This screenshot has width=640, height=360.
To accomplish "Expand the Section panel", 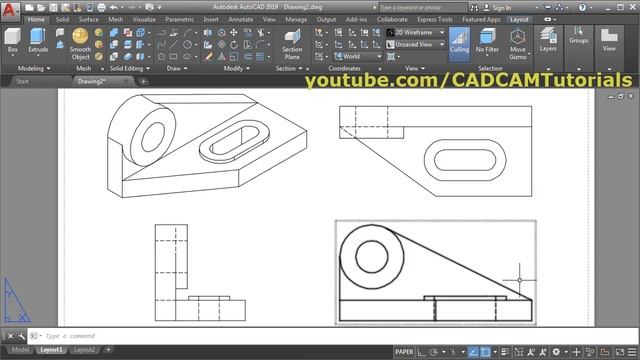I will [x=289, y=69].
